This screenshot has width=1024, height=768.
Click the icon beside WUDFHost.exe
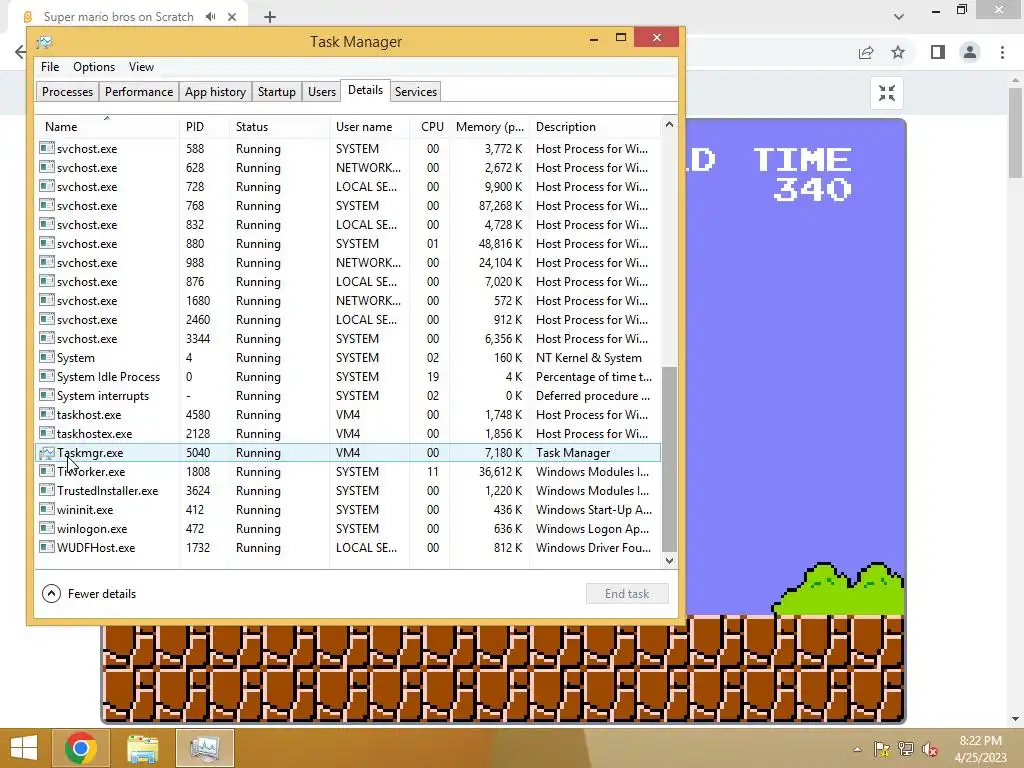click(47, 547)
